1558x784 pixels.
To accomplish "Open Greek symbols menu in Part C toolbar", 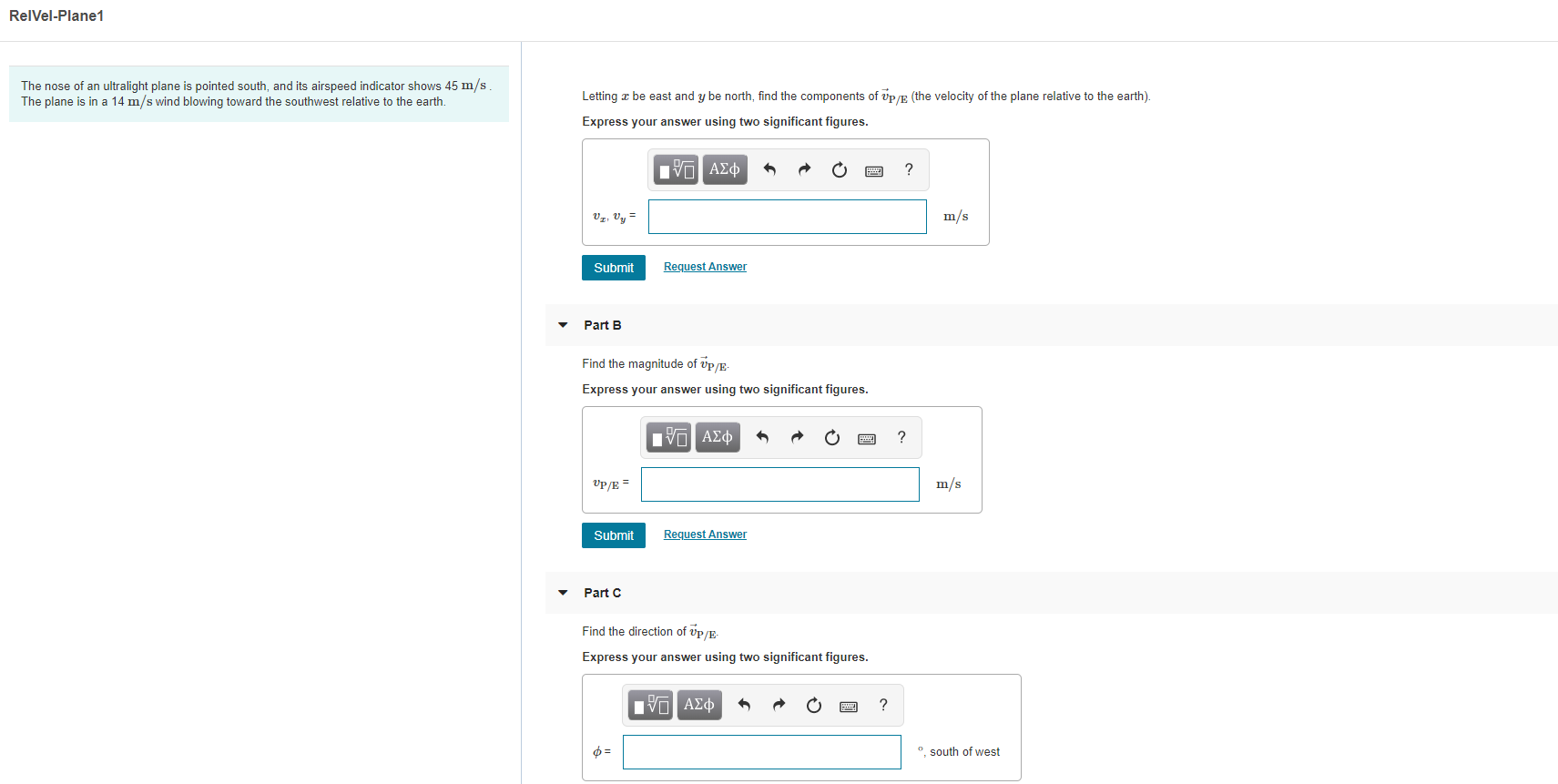I will tap(699, 705).
